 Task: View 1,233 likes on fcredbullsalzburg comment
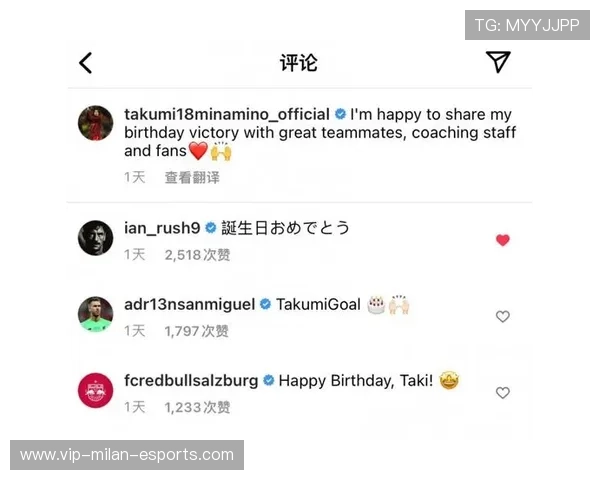pos(197,407)
